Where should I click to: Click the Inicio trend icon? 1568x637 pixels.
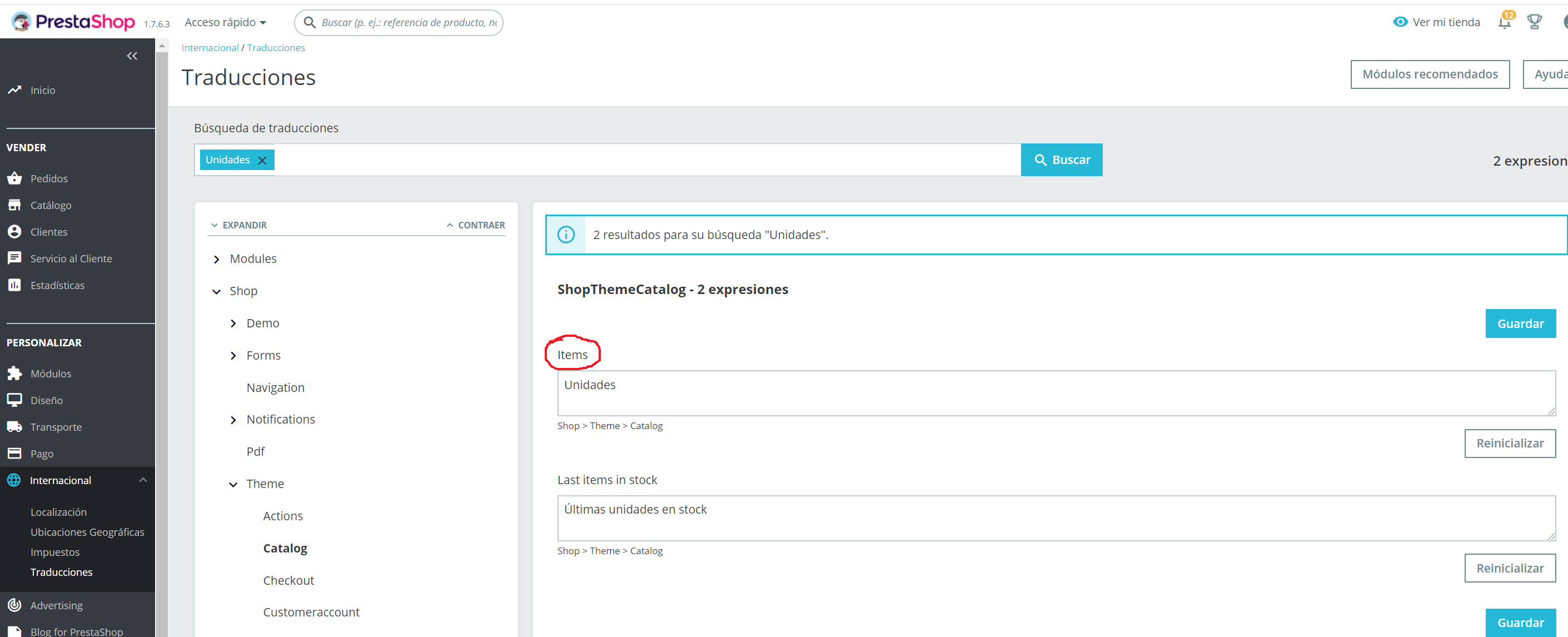point(14,90)
